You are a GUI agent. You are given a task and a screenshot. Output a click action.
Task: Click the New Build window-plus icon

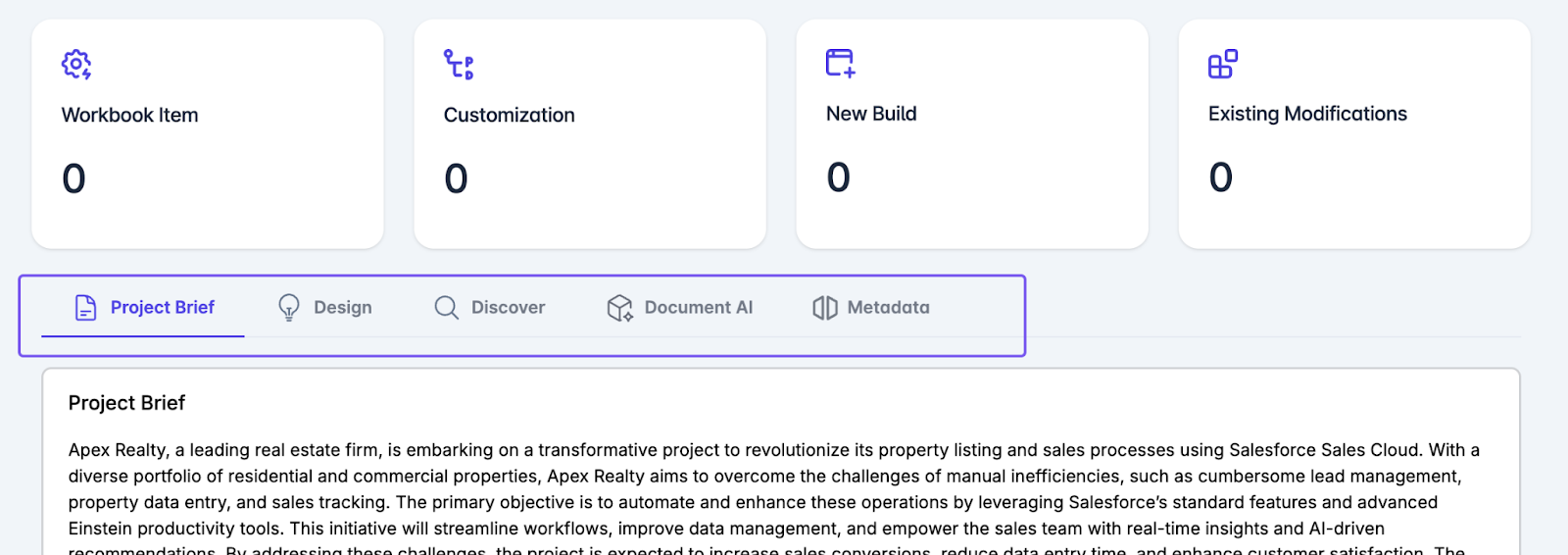pos(841,64)
